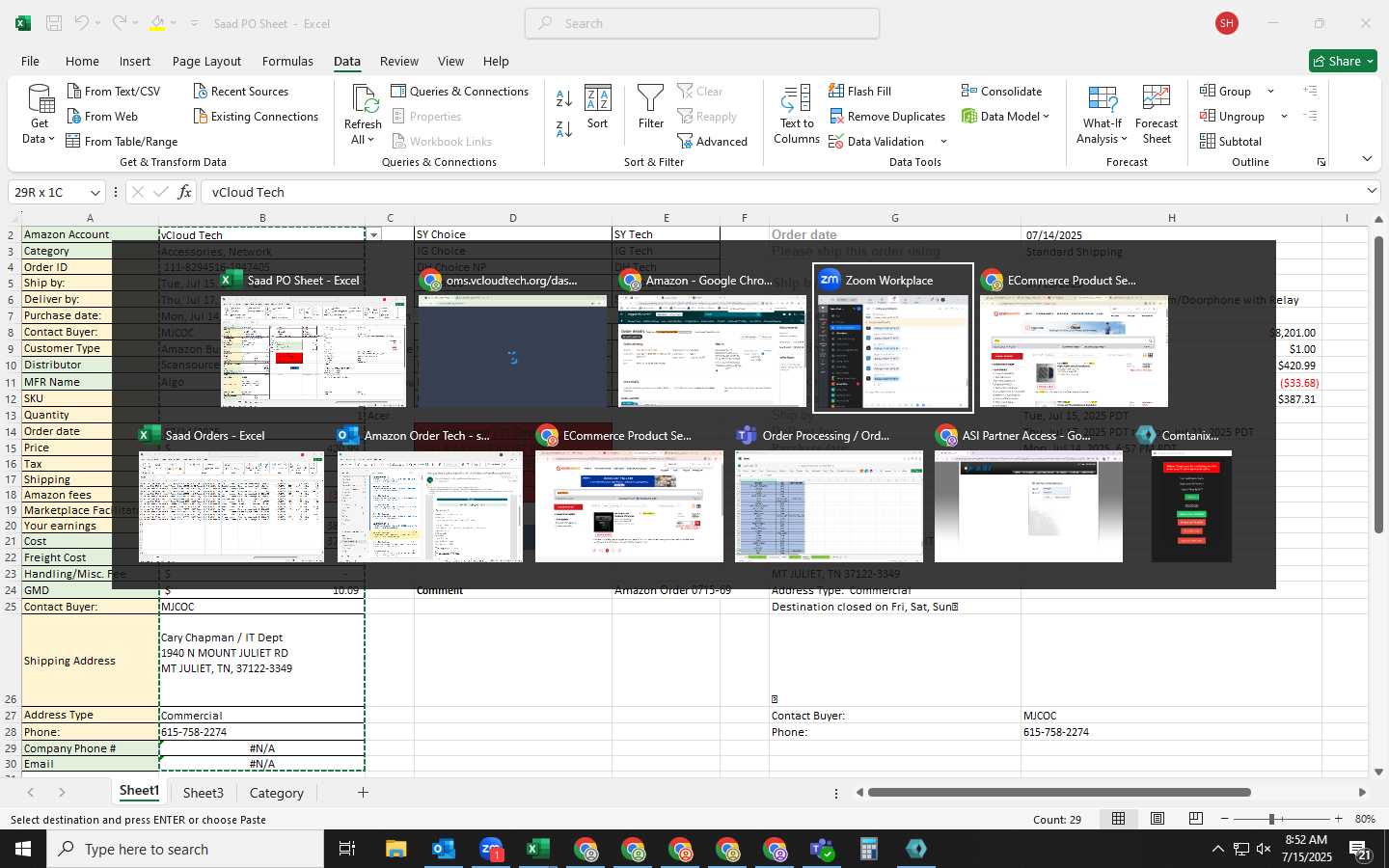
Task: Switch to Saad Orders Excel thumbnail
Action: pos(231,494)
